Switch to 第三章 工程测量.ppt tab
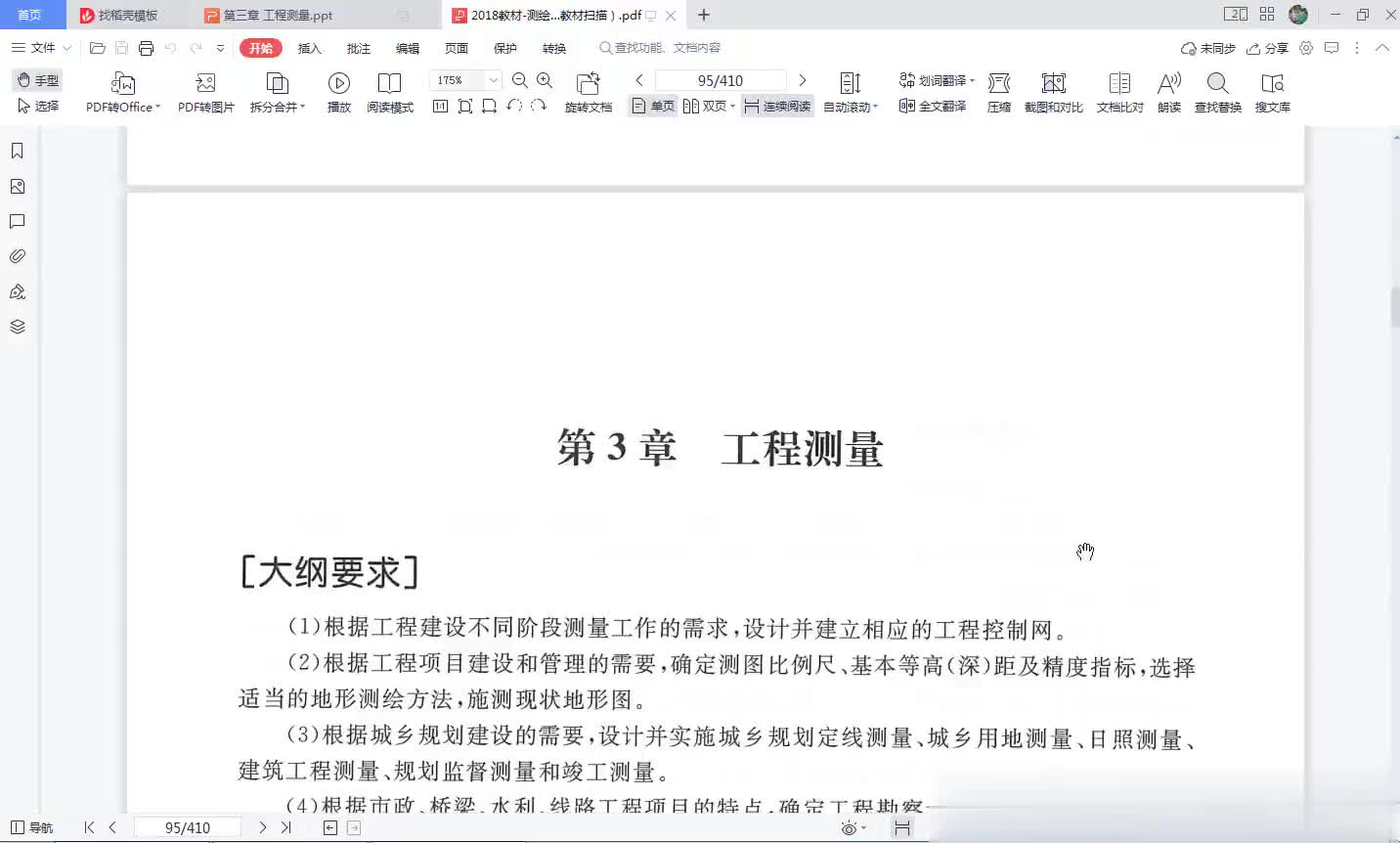Screen dimensions: 1400x843 click(278, 16)
